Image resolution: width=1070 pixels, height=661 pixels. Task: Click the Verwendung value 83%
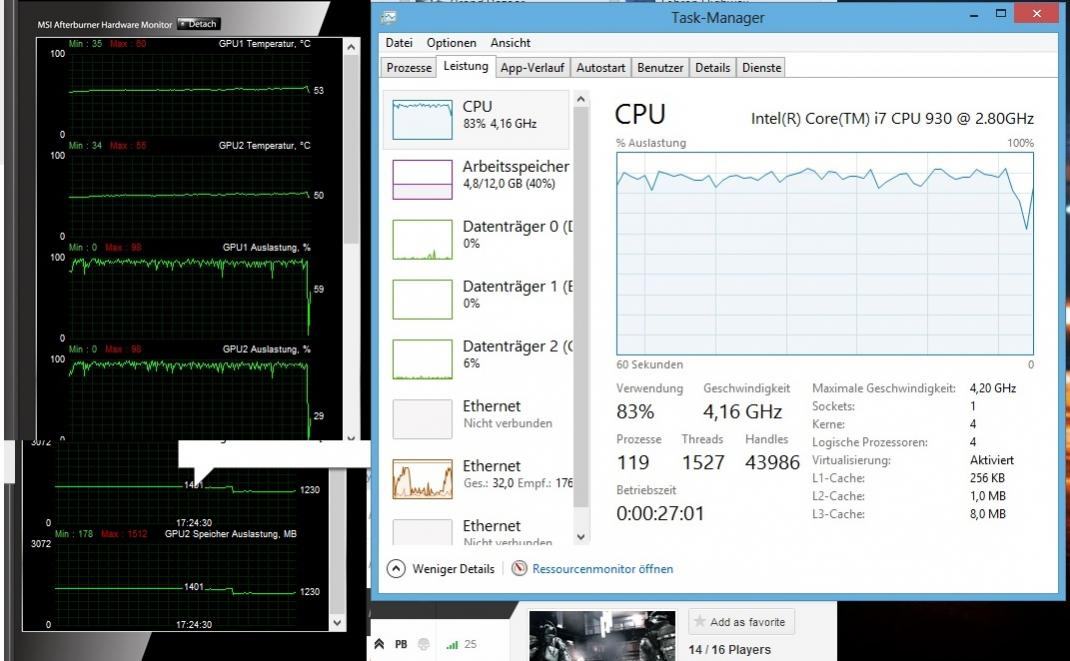click(635, 411)
